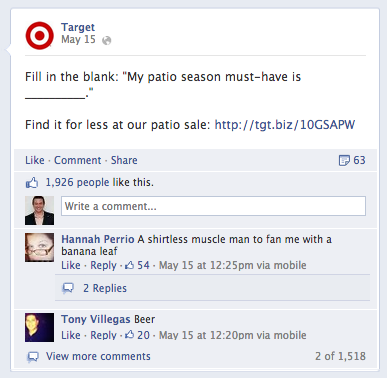Click speech bubble icon beside View more comments
The height and width of the screenshot is (378, 387).
coord(33,357)
